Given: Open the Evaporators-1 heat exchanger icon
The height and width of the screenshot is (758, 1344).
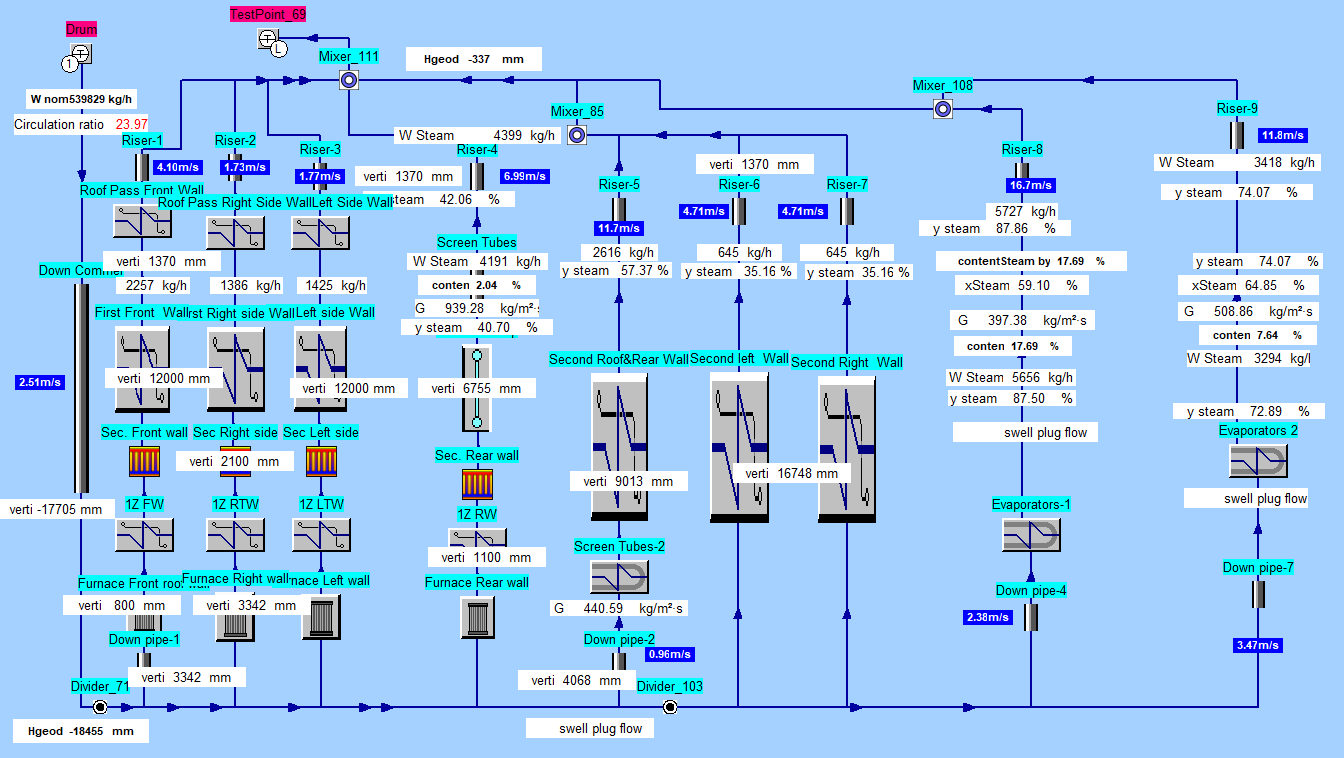Looking at the screenshot, I should click(1031, 535).
